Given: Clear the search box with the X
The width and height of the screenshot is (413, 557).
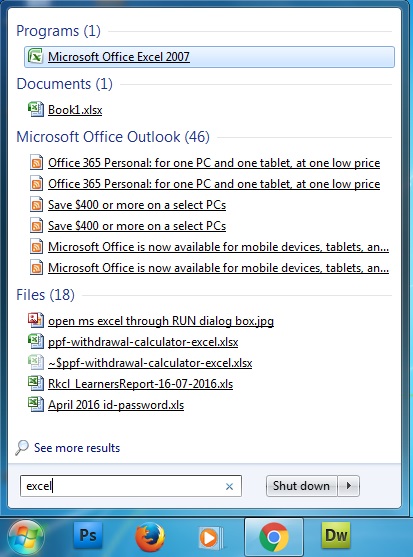Looking at the screenshot, I should pos(229,486).
